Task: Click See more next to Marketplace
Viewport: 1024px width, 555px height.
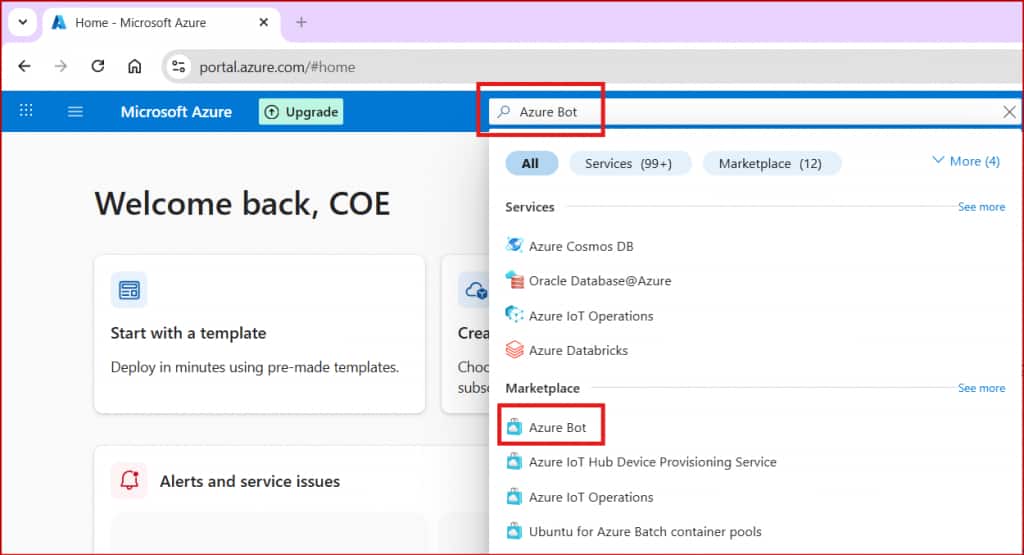Action: click(x=981, y=388)
